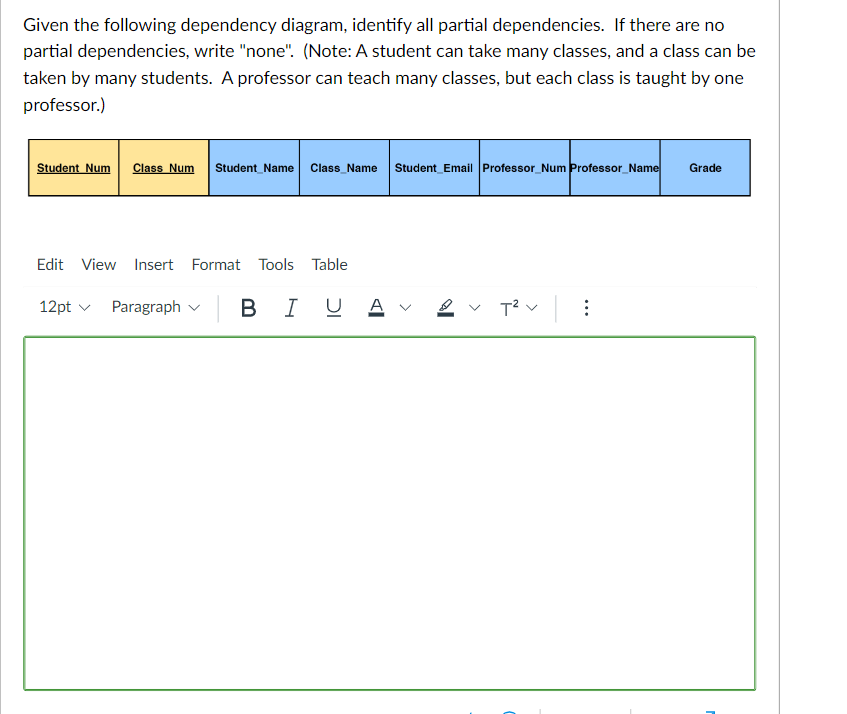
Task: Open the Format menu
Action: [216, 264]
